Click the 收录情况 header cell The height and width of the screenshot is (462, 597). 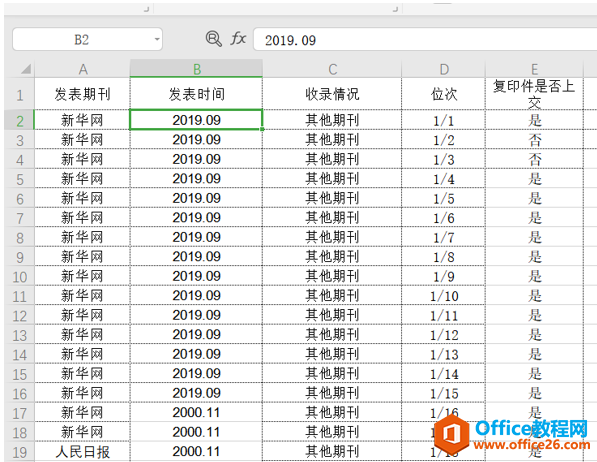click(x=332, y=94)
